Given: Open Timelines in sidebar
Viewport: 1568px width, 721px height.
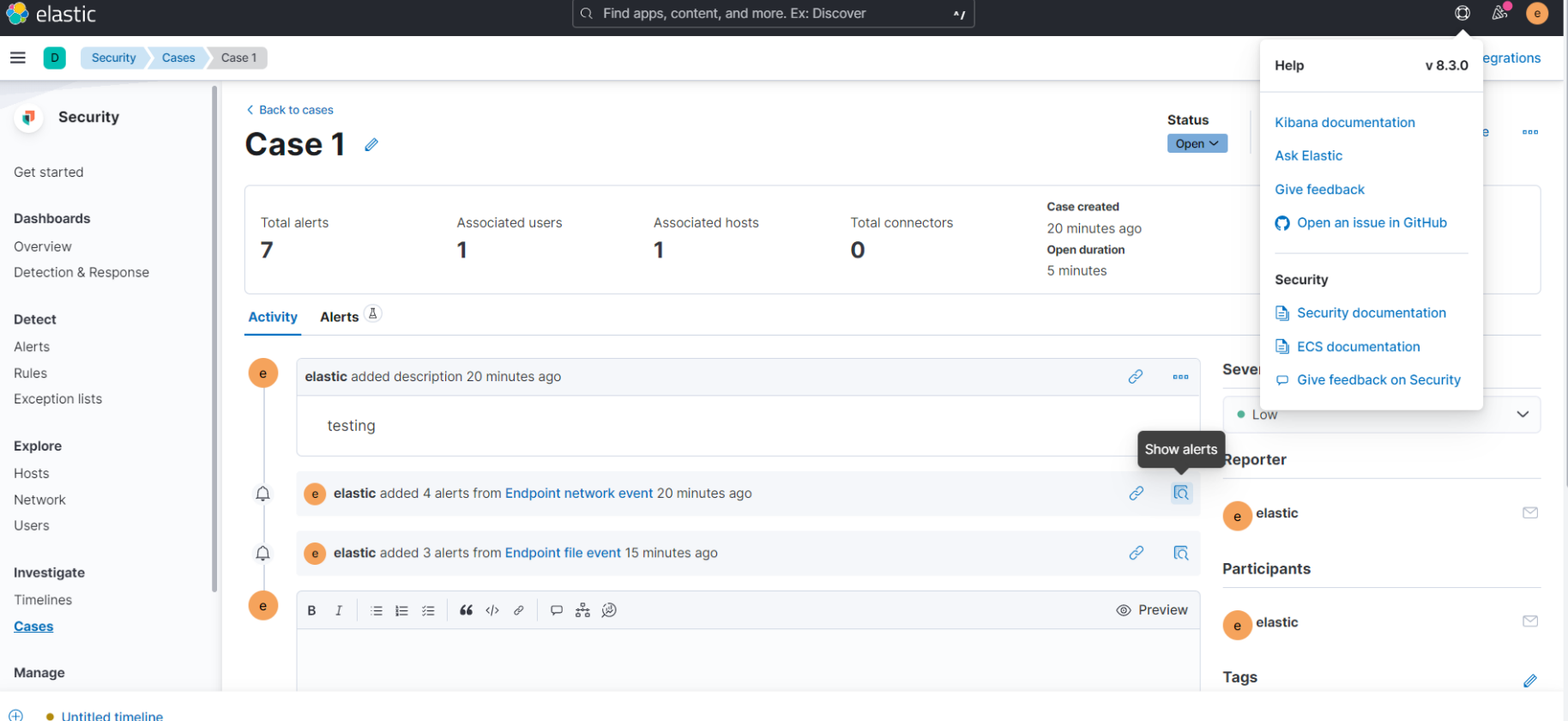Looking at the screenshot, I should click(43, 600).
